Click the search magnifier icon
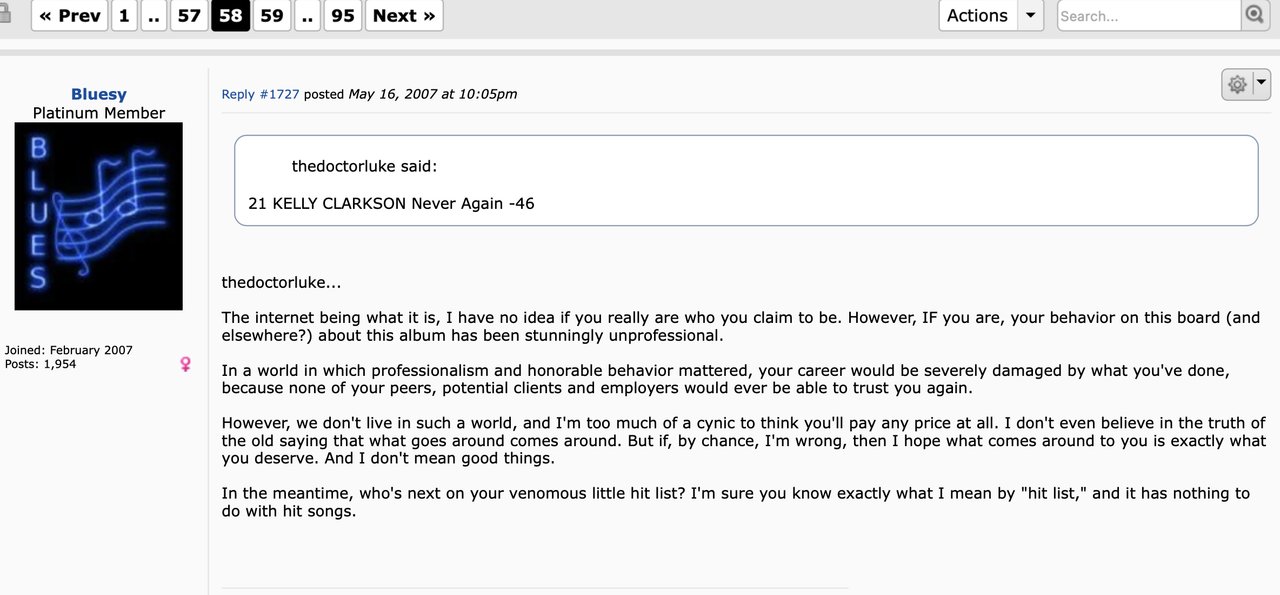1280x595 pixels. [1254, 15]
